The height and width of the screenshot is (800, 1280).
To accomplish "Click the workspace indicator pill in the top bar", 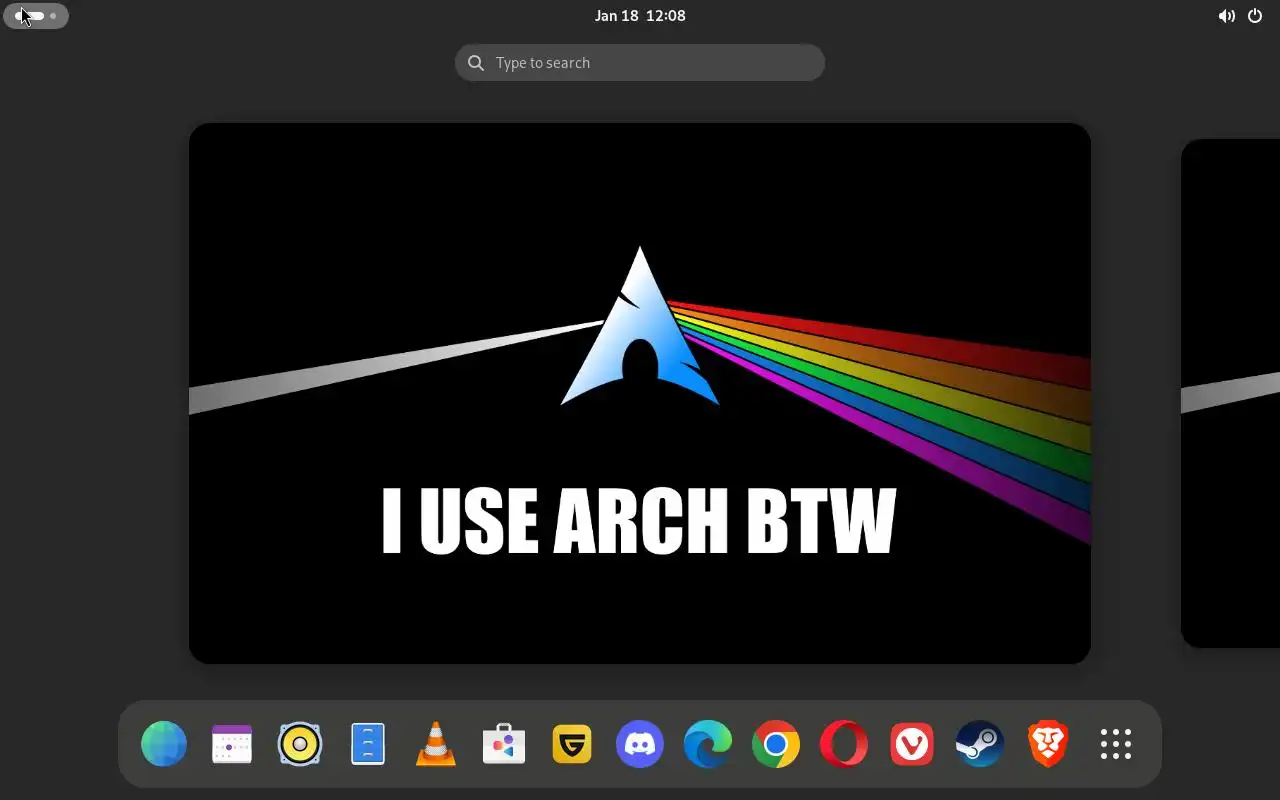I will pyautogui.click(x=36, y=16).
